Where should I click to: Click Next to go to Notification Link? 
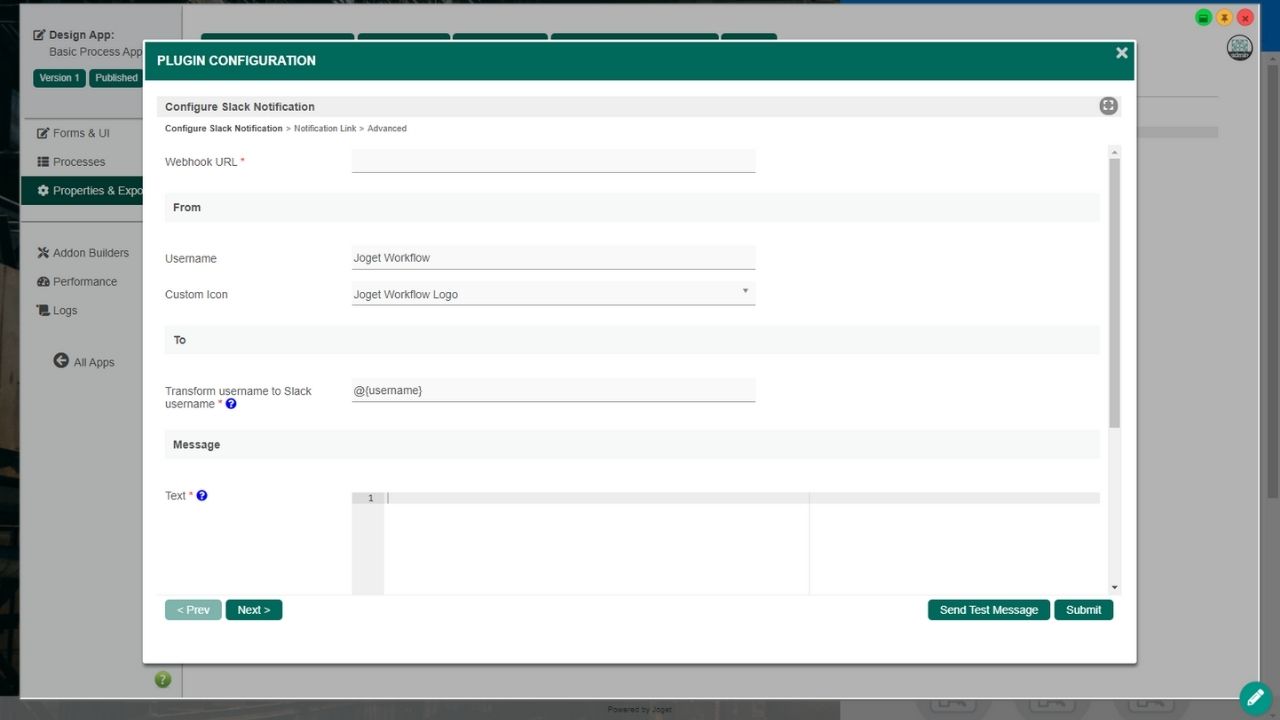[254, 610]
